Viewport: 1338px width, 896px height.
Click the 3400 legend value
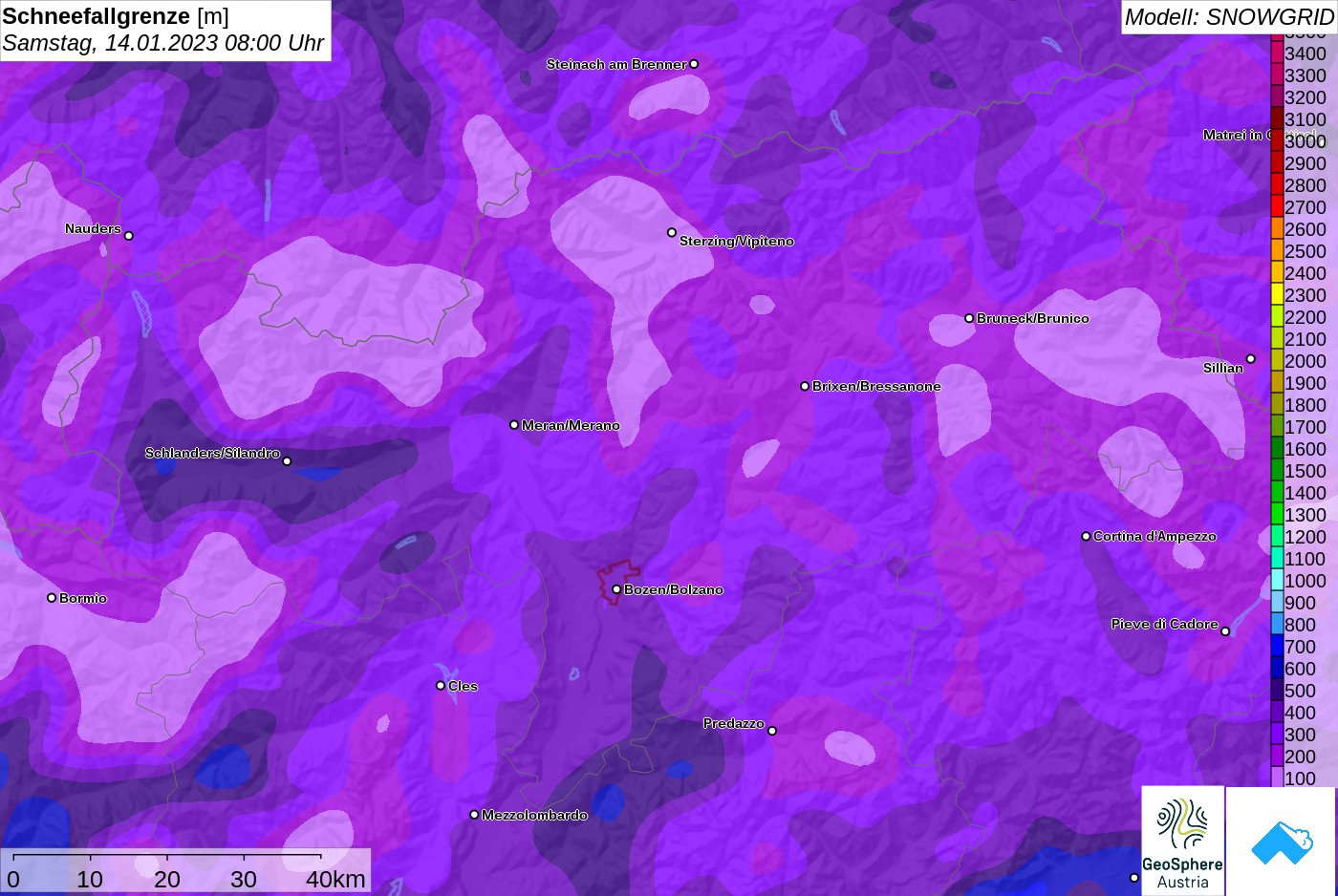point(1306,53)
